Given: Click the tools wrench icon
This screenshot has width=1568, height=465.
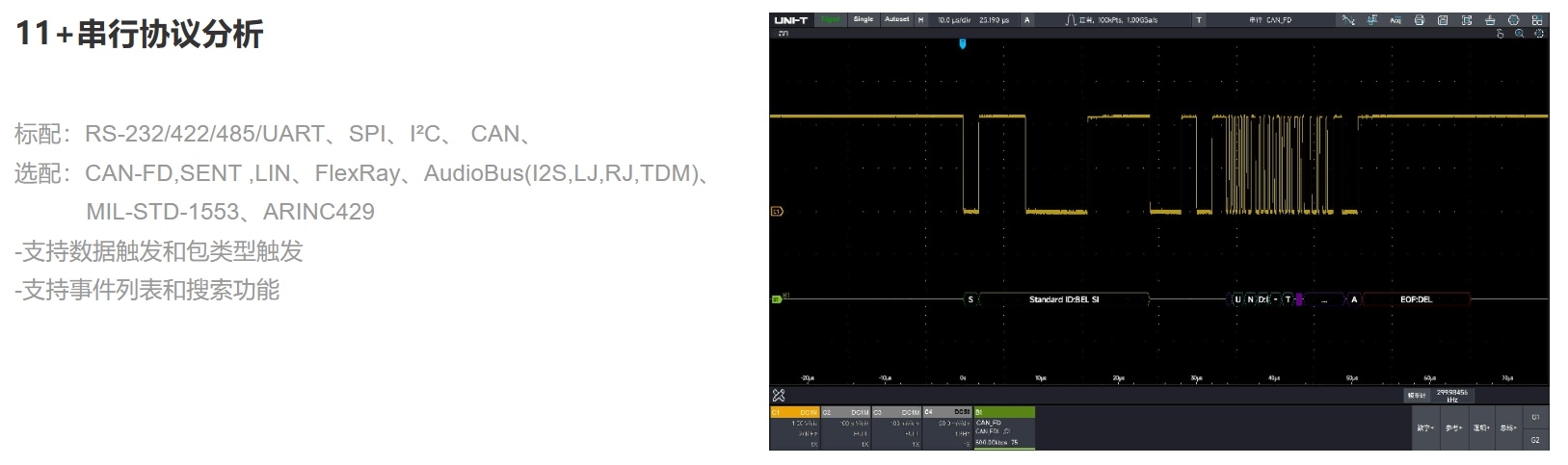Looking at the screenshot, I should pos(779,395).
